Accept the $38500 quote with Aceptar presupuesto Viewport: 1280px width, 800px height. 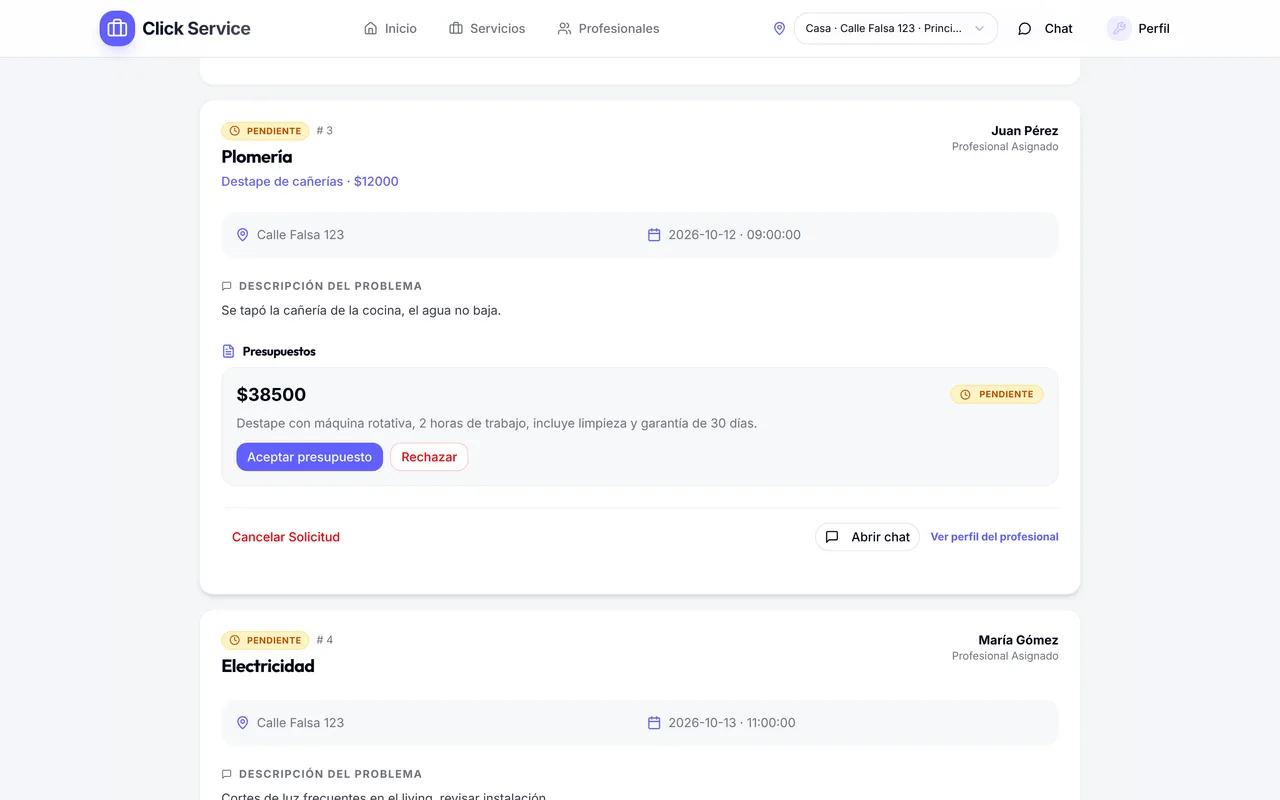click(310, 457)
